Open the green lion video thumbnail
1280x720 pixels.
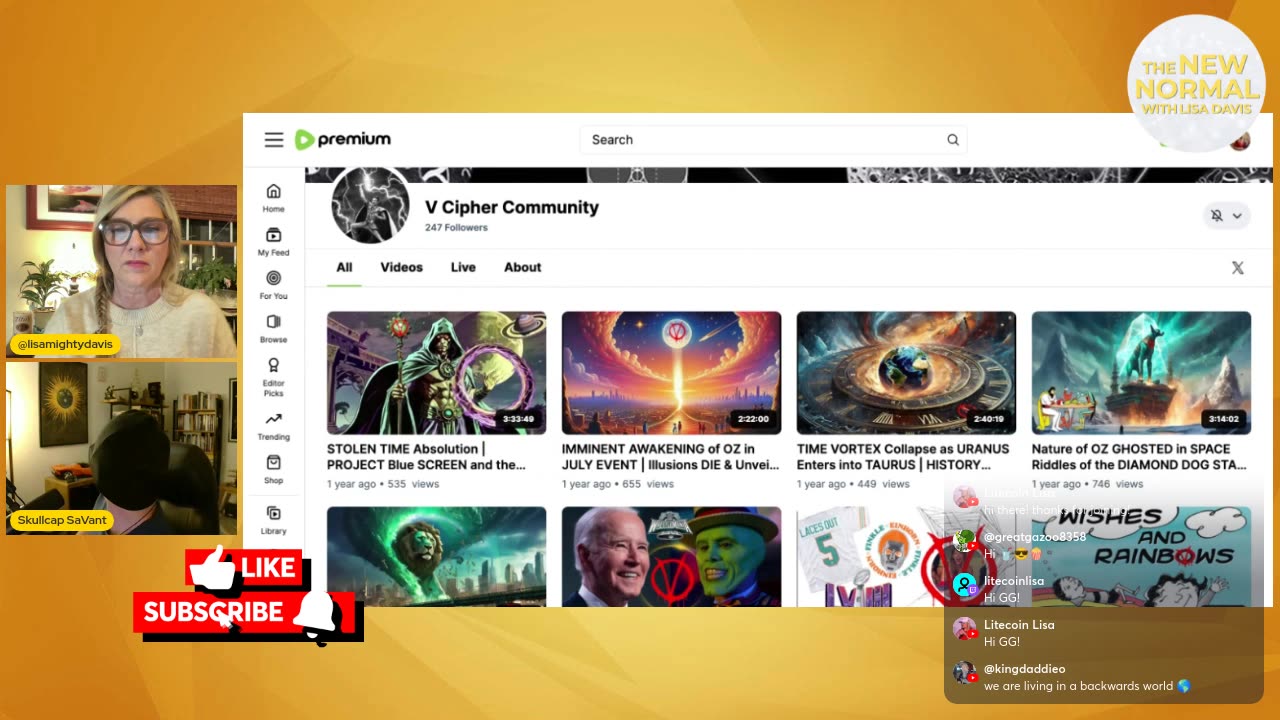(436, 556)
